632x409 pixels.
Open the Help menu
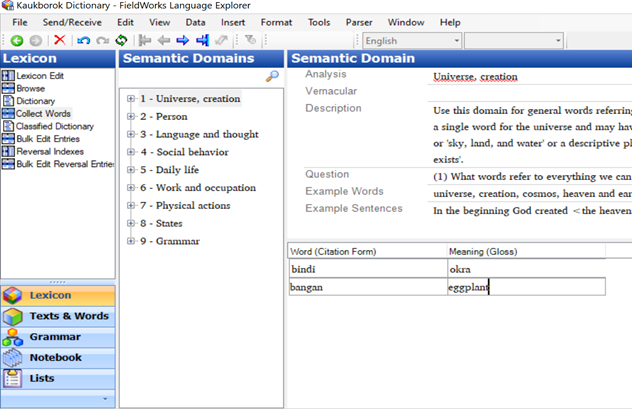tap(450, 23)
